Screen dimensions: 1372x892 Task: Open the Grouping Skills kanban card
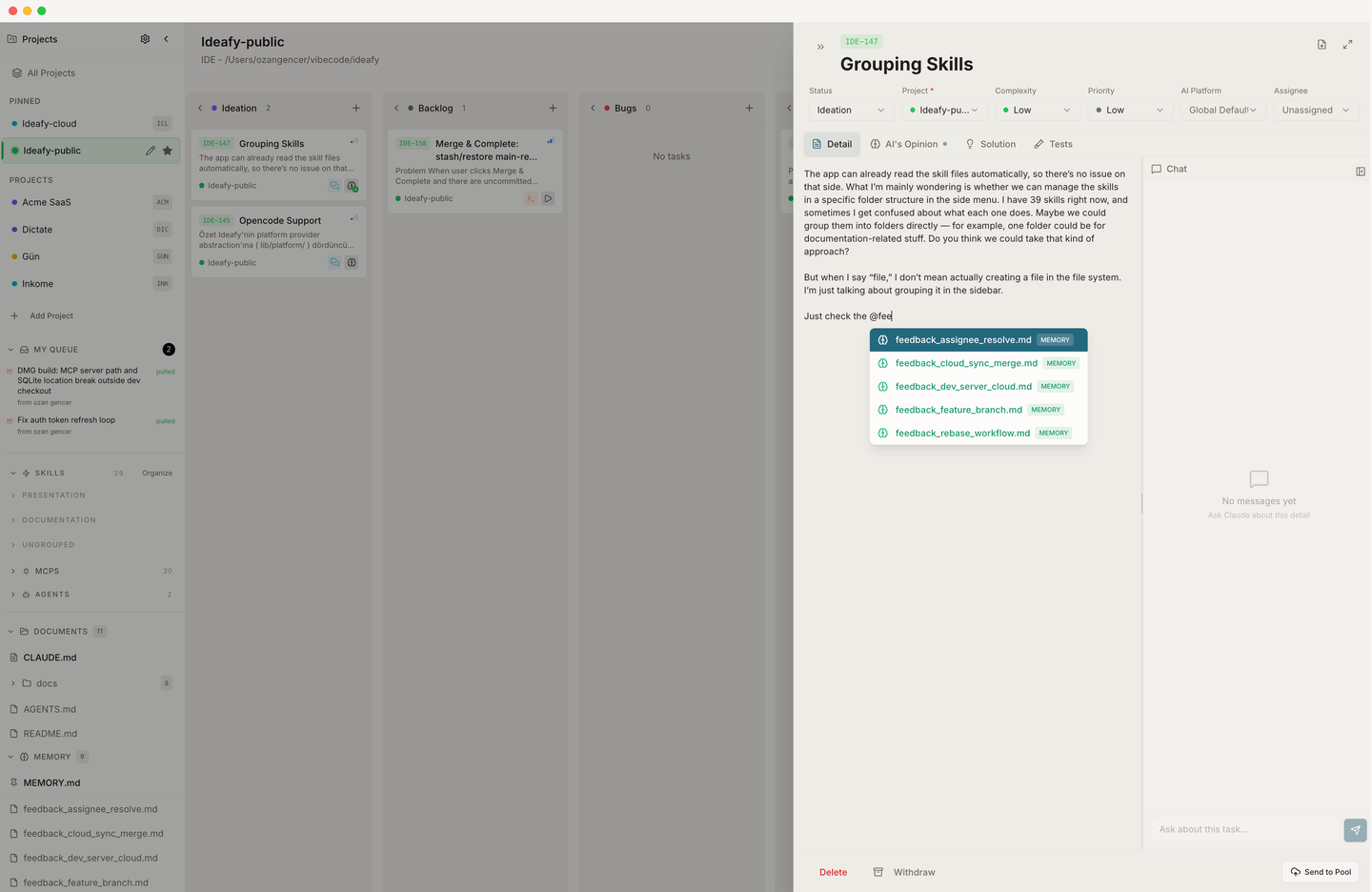coord(279,166)
